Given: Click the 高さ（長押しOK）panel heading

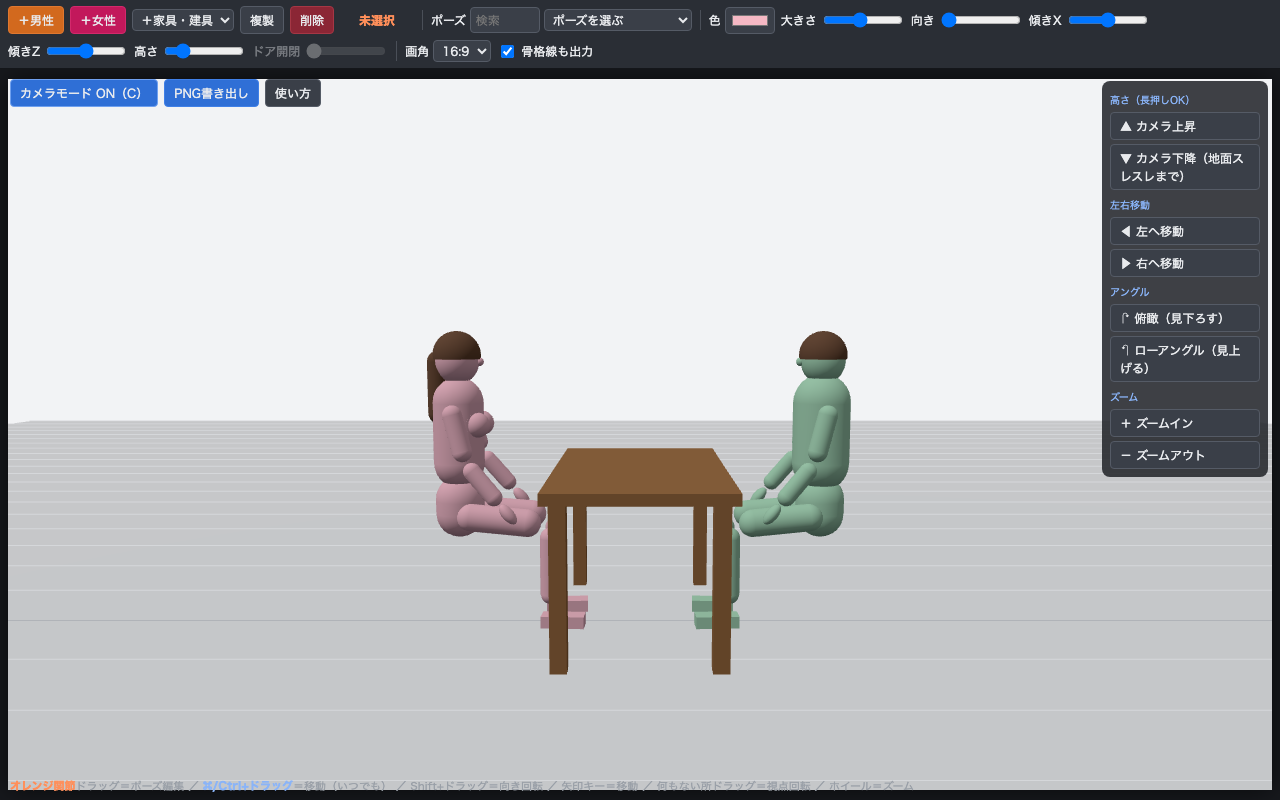Looking at the screenshot, I should (x=1149, y=100).
